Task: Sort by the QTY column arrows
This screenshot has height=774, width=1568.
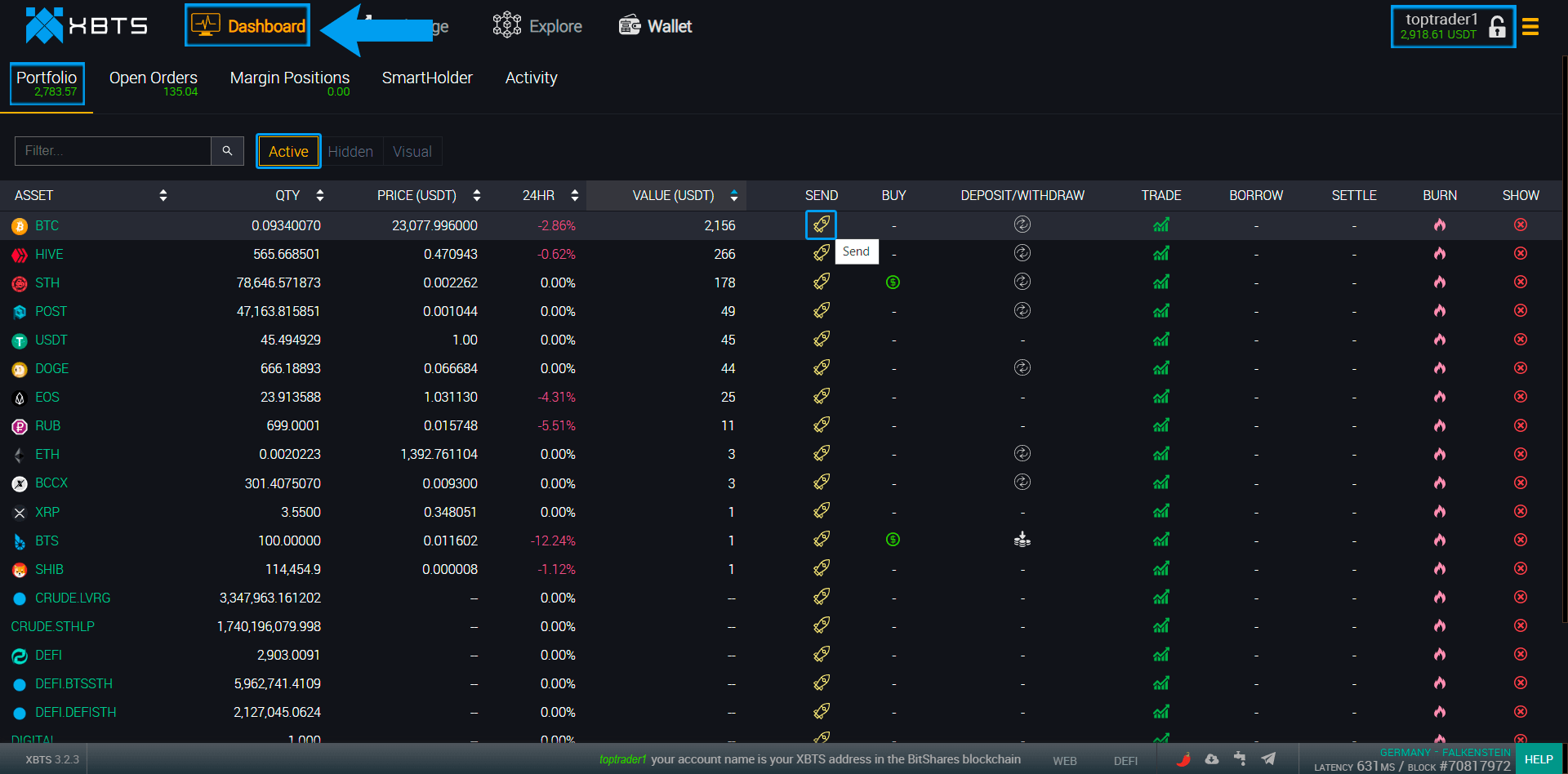Action: pos(320,195)
